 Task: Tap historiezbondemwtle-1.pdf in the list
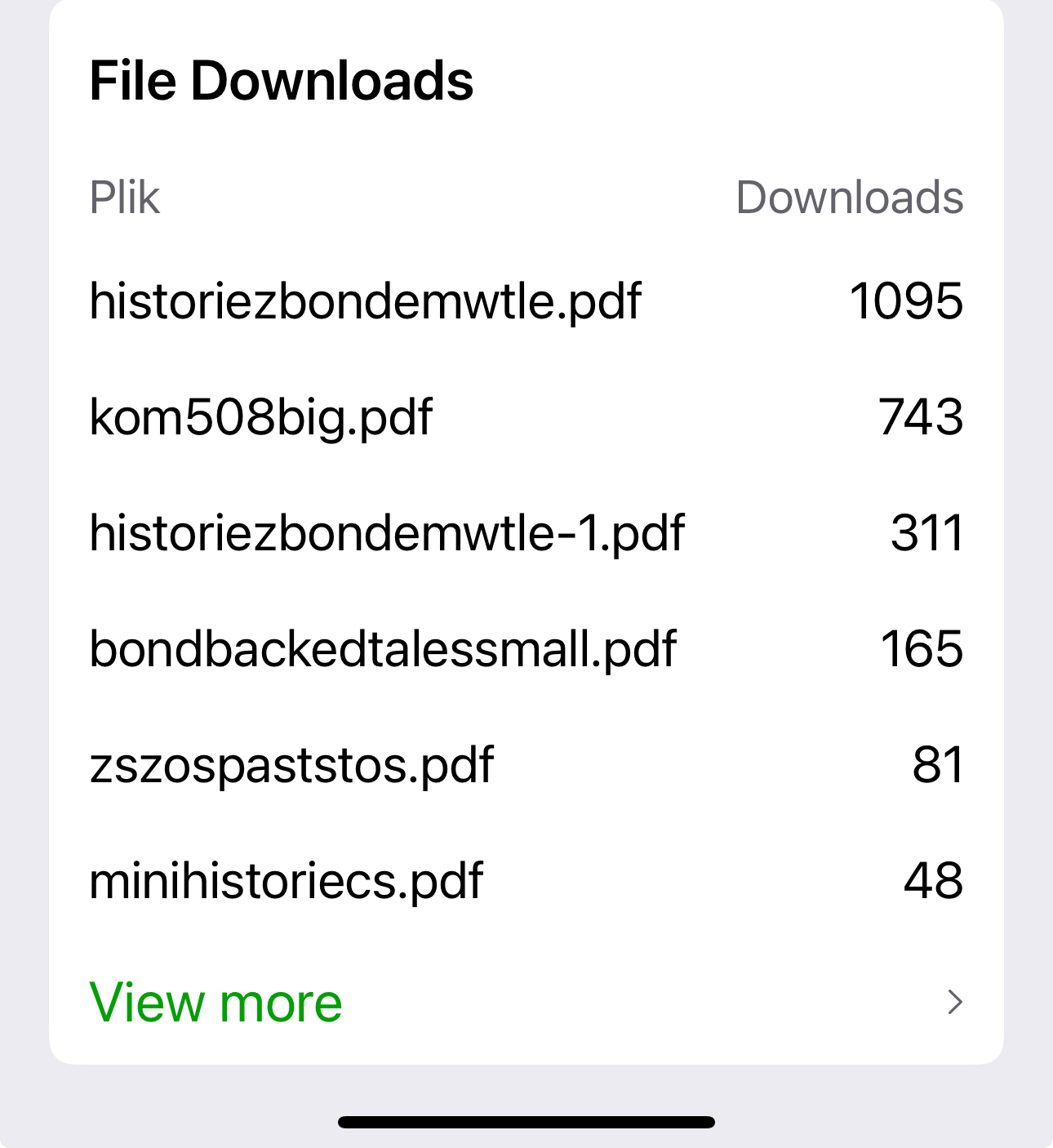tap(386, 533)
